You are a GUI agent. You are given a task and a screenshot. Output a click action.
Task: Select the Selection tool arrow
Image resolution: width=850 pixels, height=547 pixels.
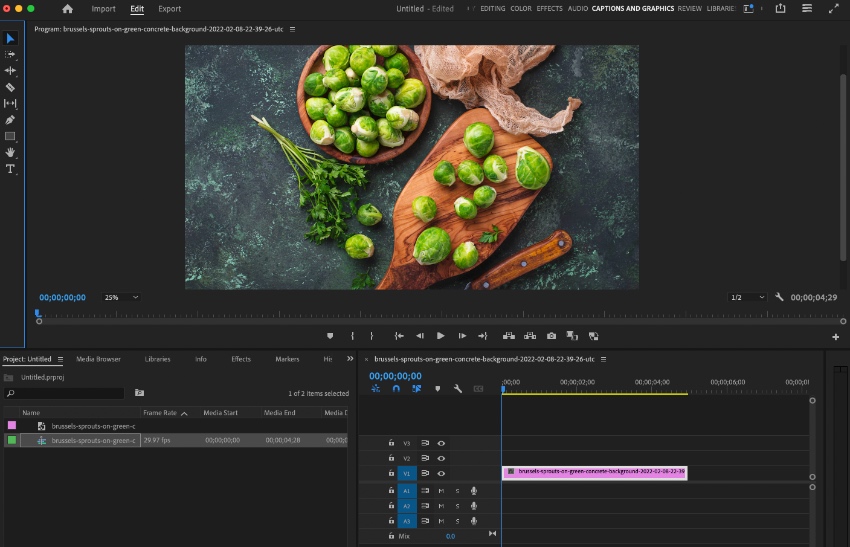click(x=10, y=38)
